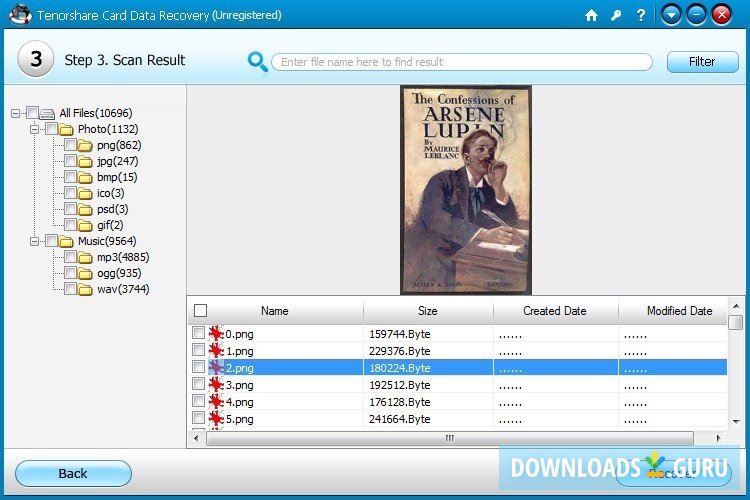Go to home screen via house icon
Viewport: 750px width, 500px height.
point(591,15)
